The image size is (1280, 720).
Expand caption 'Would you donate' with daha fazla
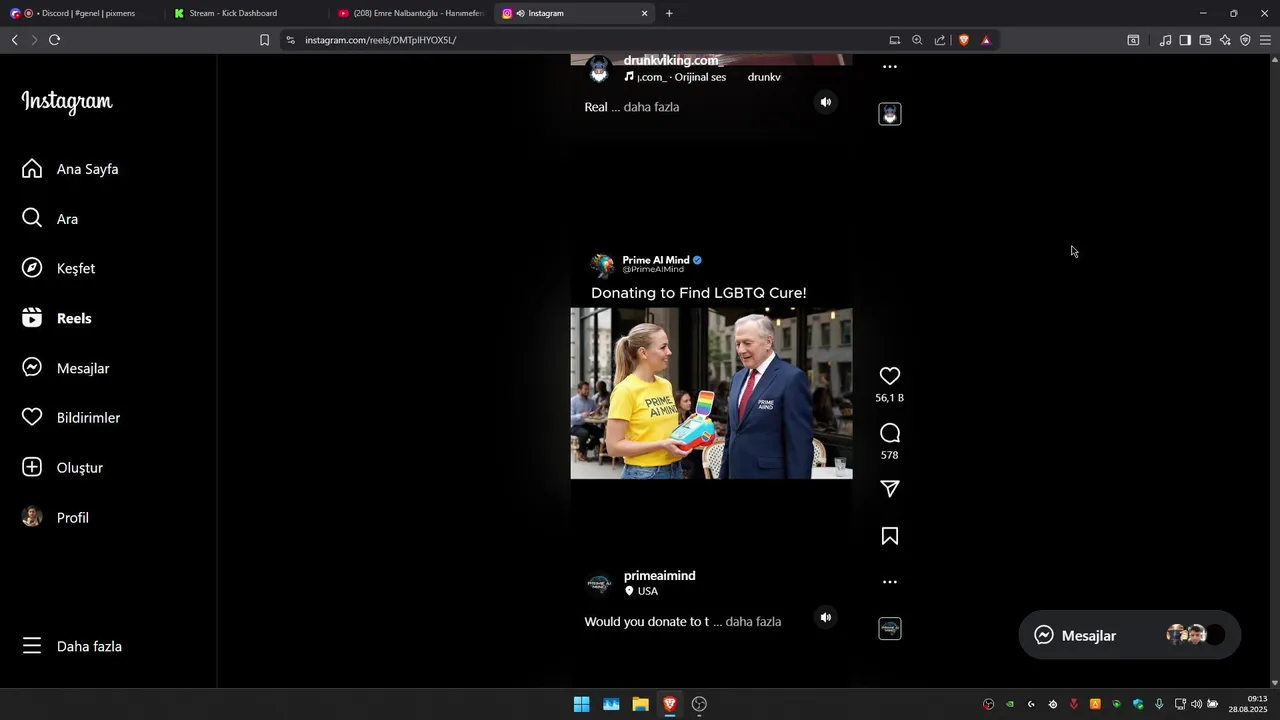click(753, 622)
